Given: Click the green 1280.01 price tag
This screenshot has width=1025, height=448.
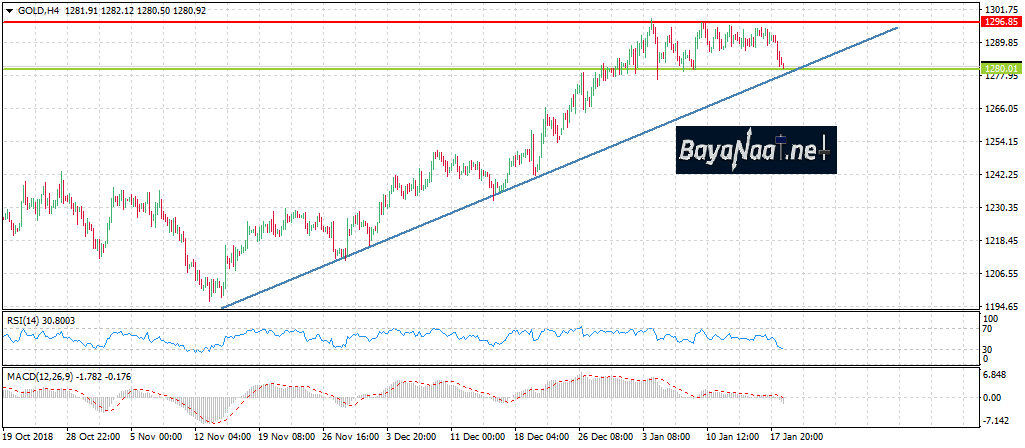Looking at the screenshot, I should pos(1000,68).
